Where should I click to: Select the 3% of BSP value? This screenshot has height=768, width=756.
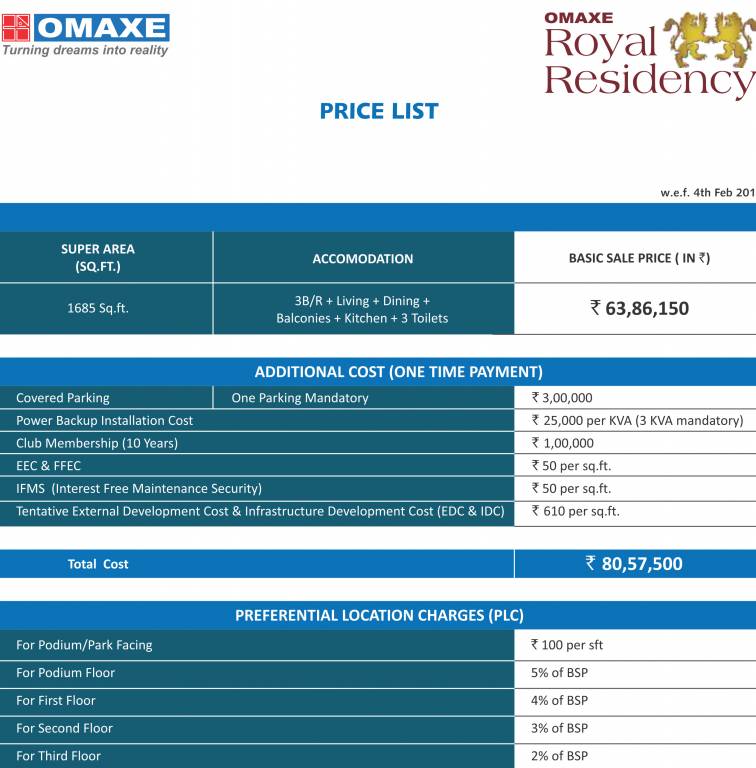point(559,728)
